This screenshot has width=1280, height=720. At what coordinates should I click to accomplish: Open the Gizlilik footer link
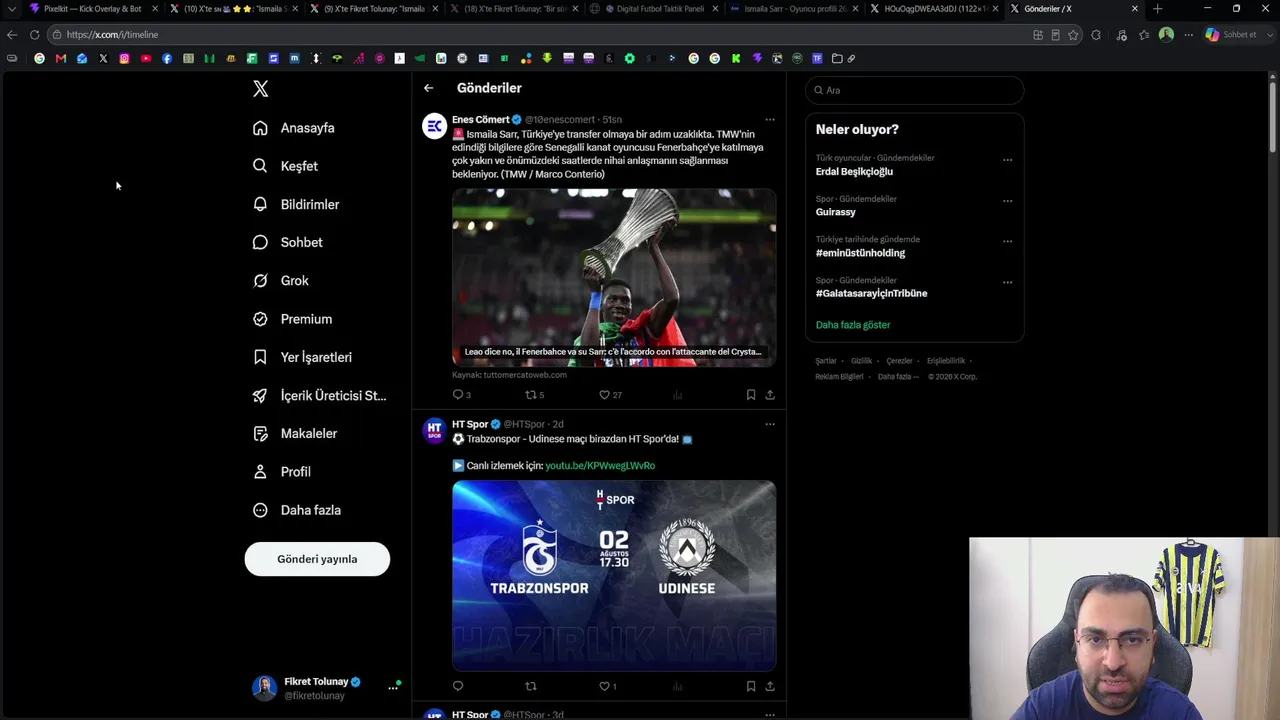(x=861, y=361)
